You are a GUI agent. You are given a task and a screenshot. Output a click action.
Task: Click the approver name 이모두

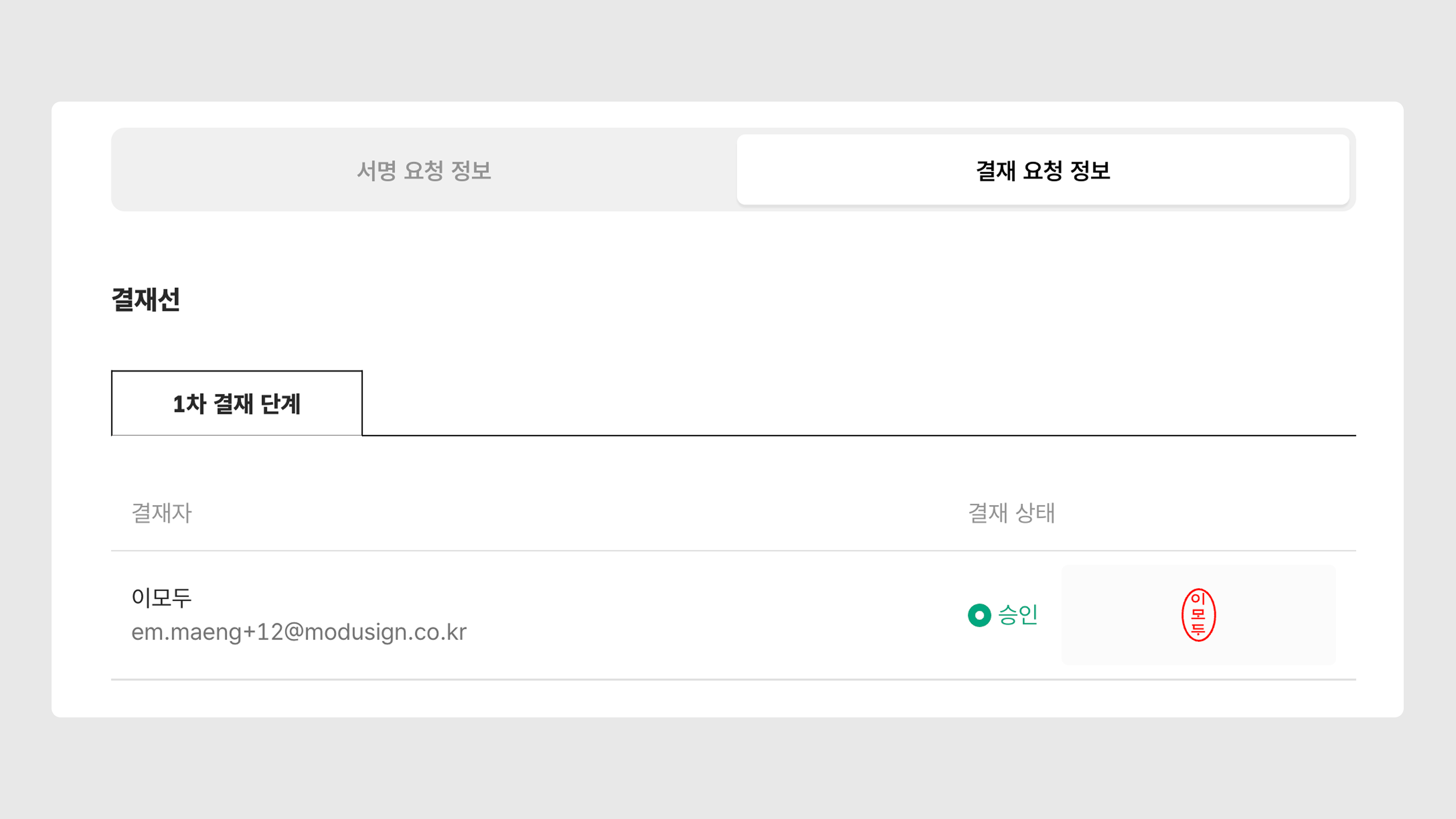[162, 598]
